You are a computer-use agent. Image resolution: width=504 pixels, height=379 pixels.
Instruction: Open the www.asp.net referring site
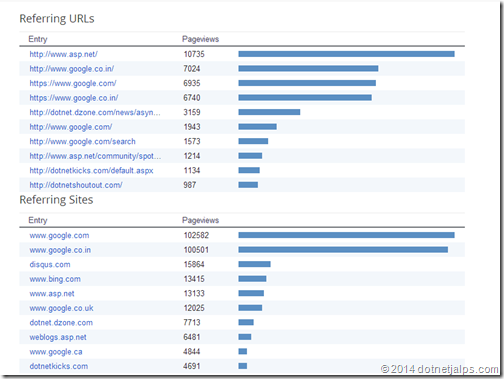[x=52, y=294]
